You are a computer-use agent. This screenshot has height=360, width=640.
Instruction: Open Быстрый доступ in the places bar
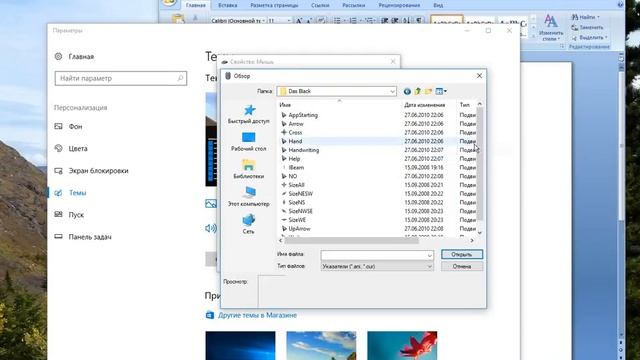click(x=249, y=114)
